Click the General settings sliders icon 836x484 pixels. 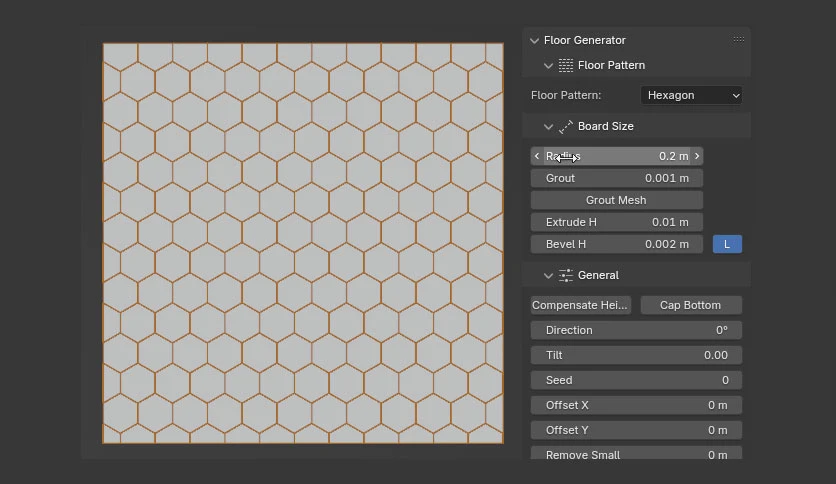pos(566,275)
